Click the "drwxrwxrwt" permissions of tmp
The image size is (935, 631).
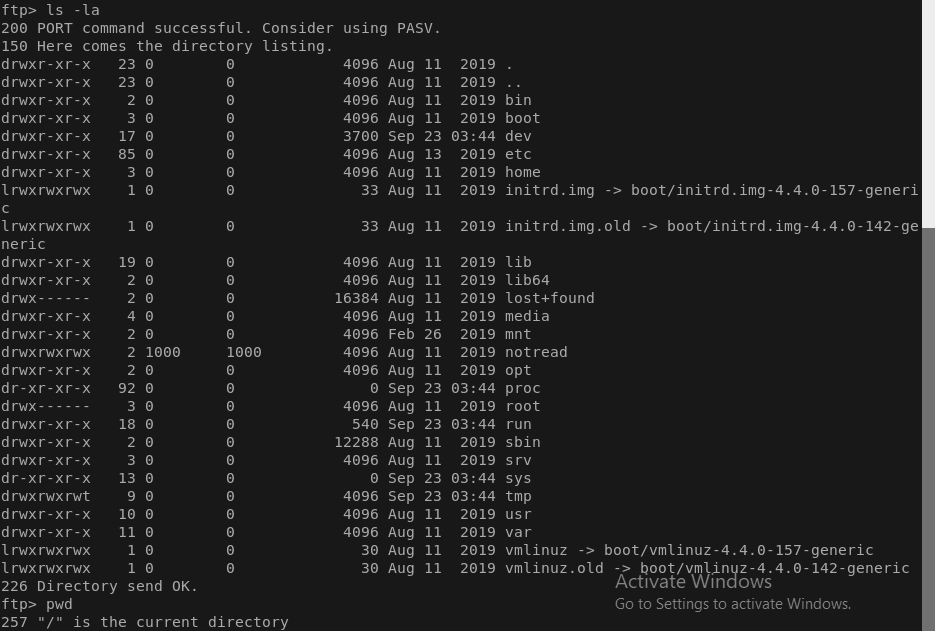[x=45, y=496]
